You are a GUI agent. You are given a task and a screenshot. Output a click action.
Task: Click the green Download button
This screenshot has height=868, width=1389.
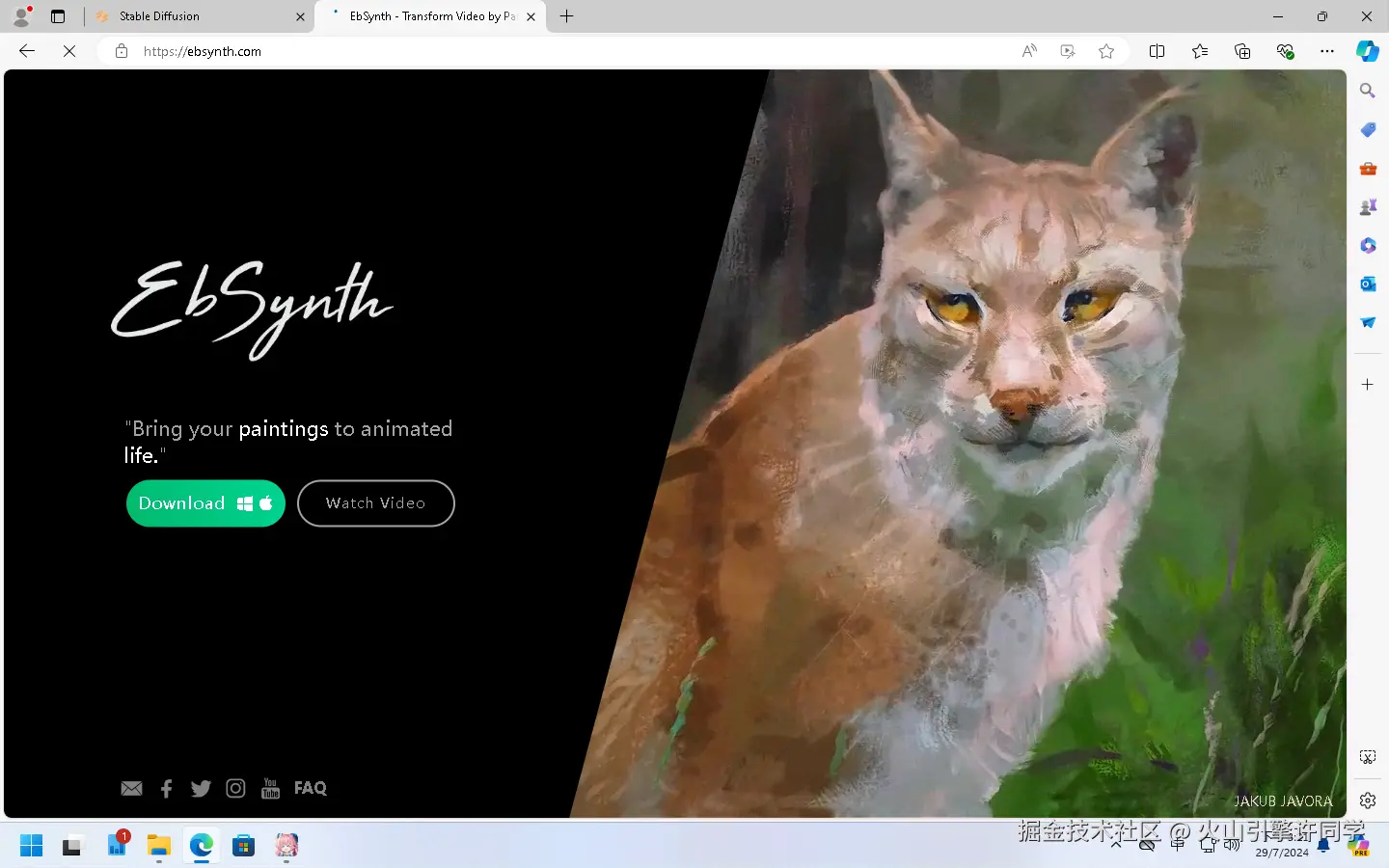(205, 503)
